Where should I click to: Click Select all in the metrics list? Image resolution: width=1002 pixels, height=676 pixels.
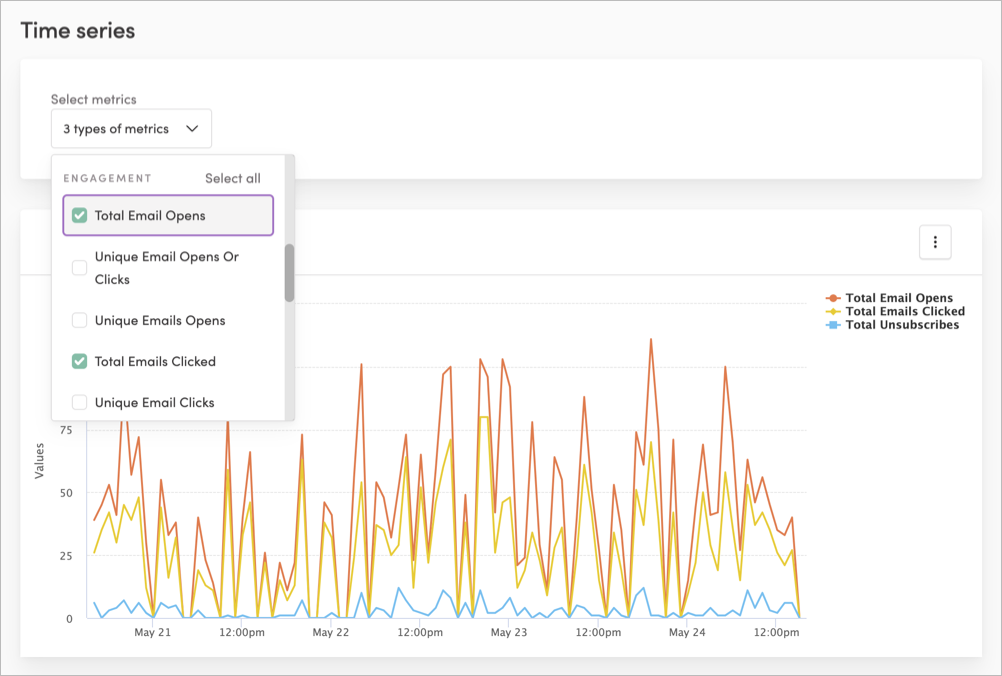231,178
